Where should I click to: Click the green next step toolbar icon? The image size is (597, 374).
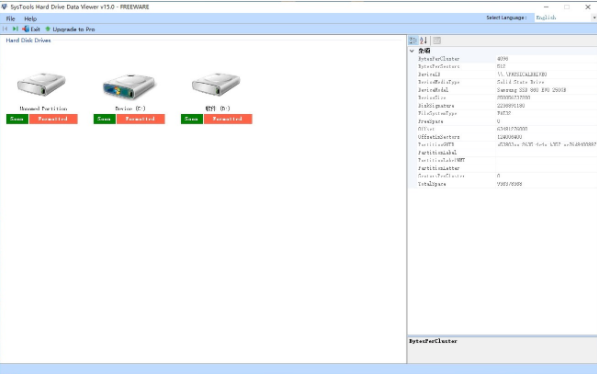[x=15, y=29]
